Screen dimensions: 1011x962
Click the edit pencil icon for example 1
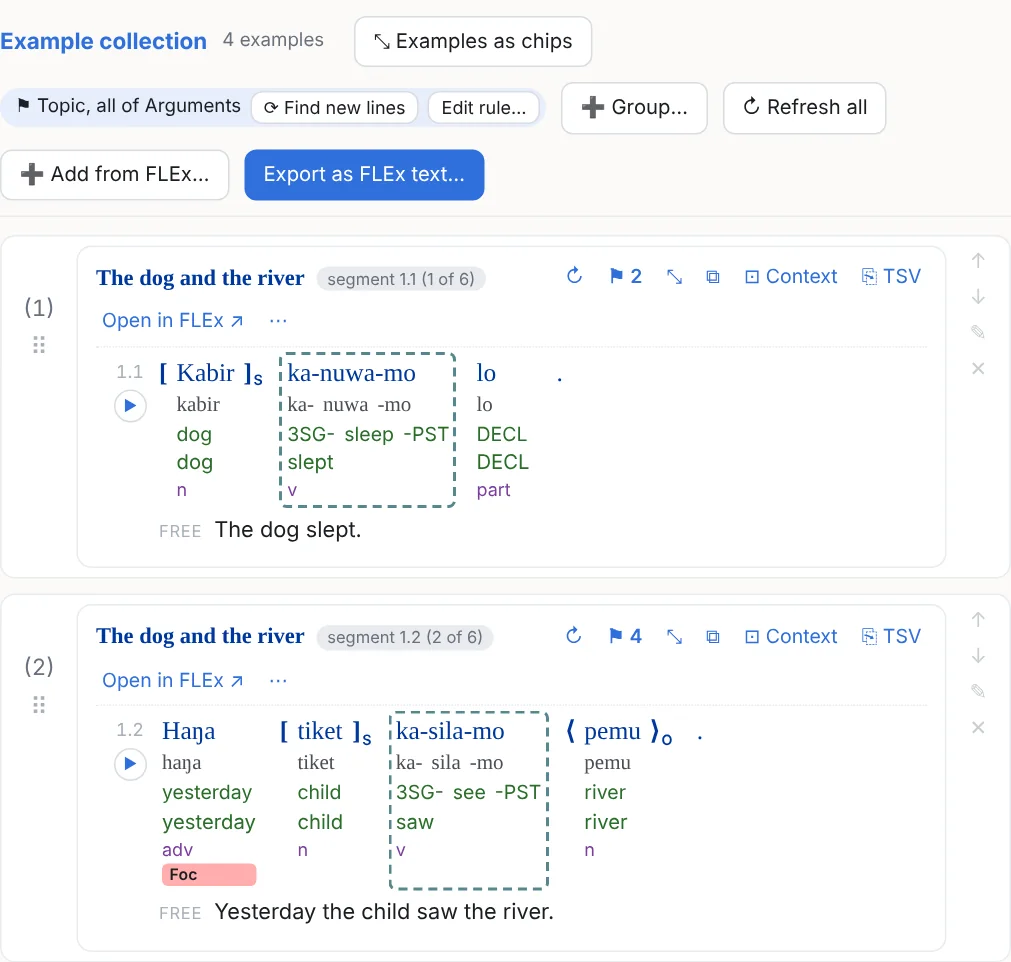pyautogui.click(x=978, y=332)
